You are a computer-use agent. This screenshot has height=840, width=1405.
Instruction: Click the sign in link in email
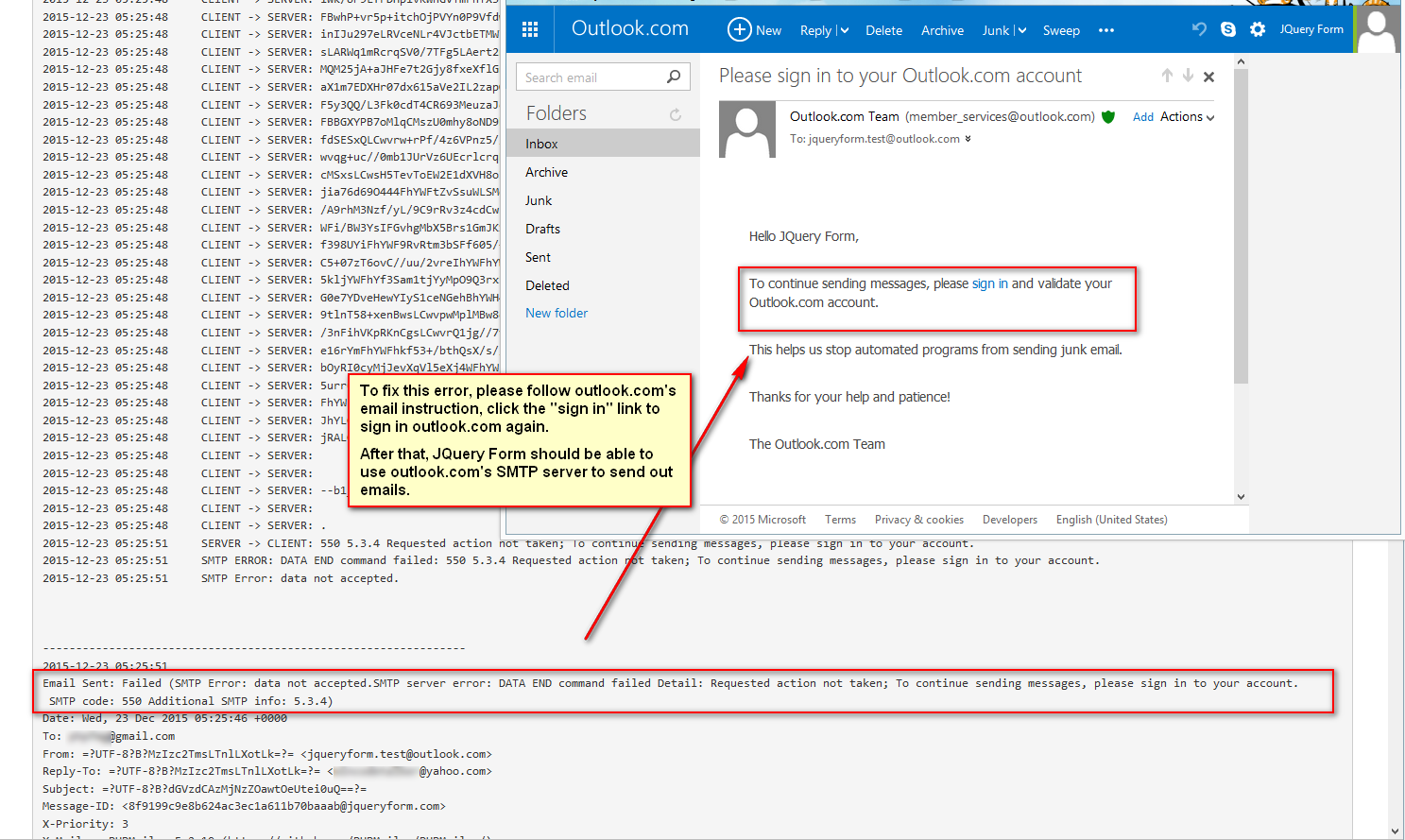pos(990,283)
